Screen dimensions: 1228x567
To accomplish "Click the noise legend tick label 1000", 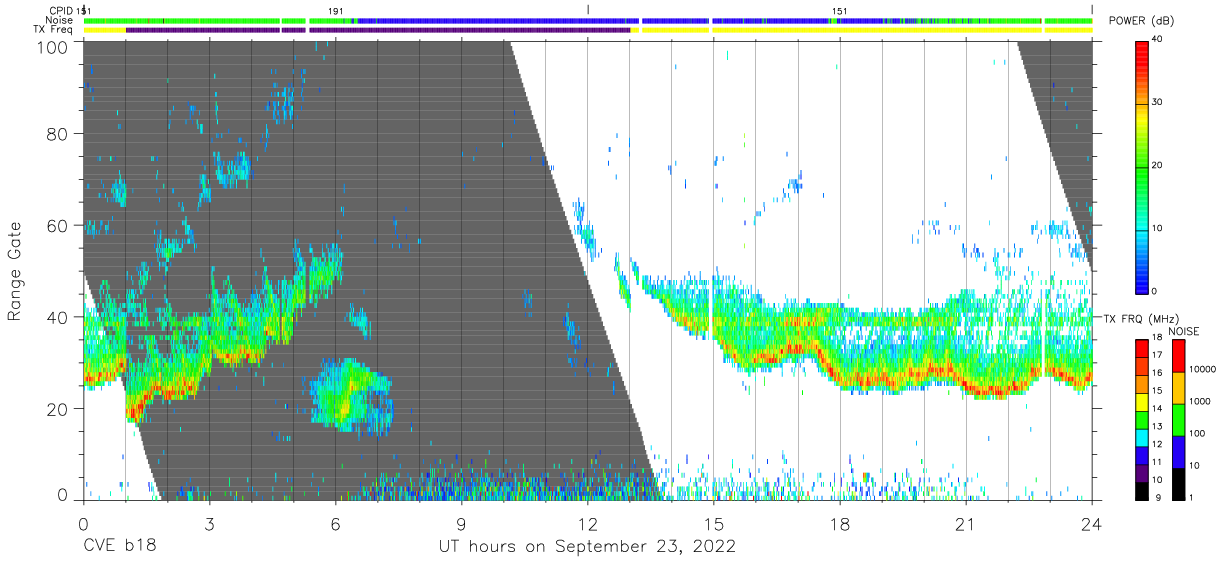I will coord(1200,402).
